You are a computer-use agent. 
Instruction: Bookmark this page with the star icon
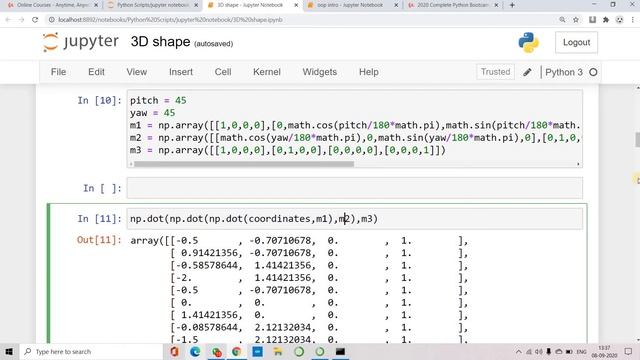click(x=576, y=20)
